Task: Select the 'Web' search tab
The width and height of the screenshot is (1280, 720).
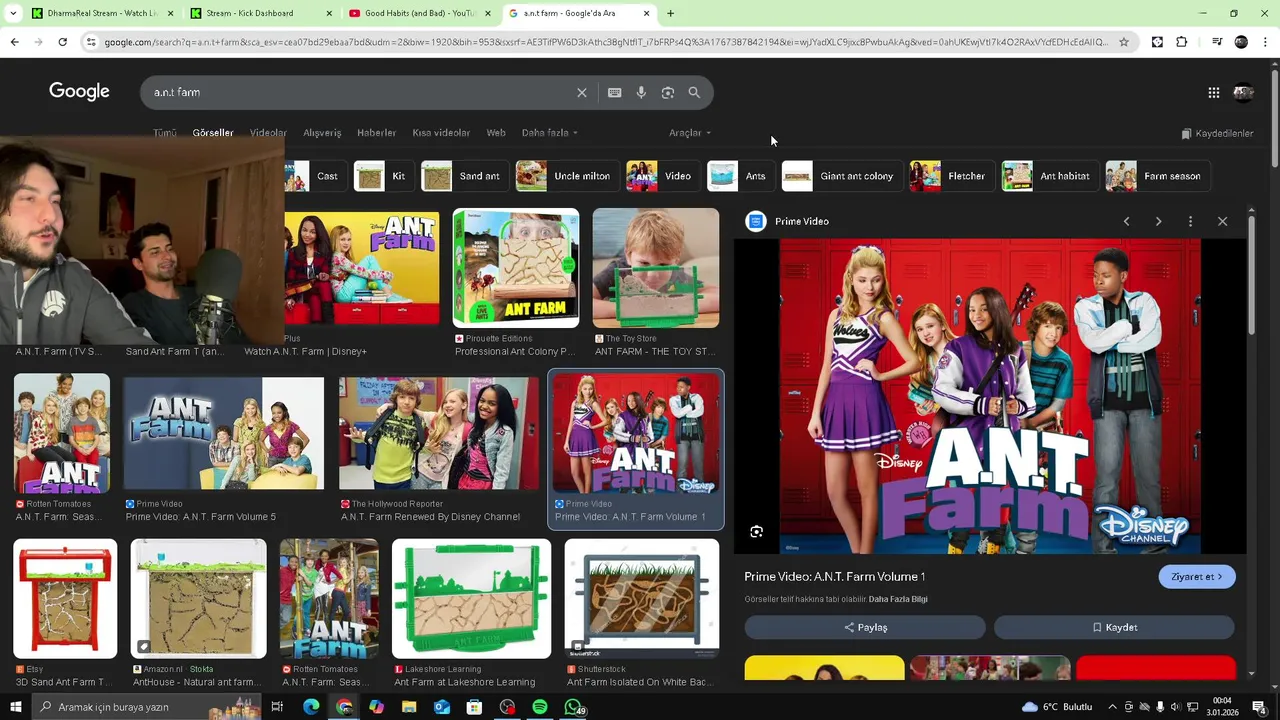Action: coord(496,133)
